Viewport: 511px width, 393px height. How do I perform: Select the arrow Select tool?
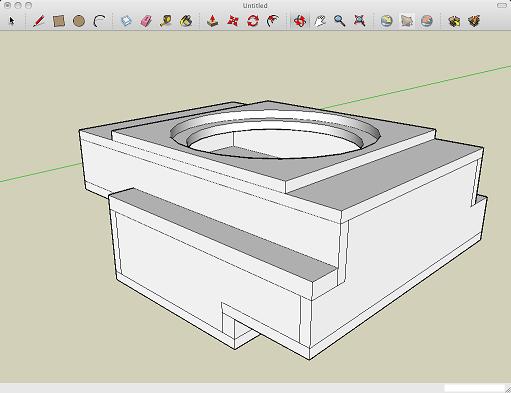pos(12,21)
